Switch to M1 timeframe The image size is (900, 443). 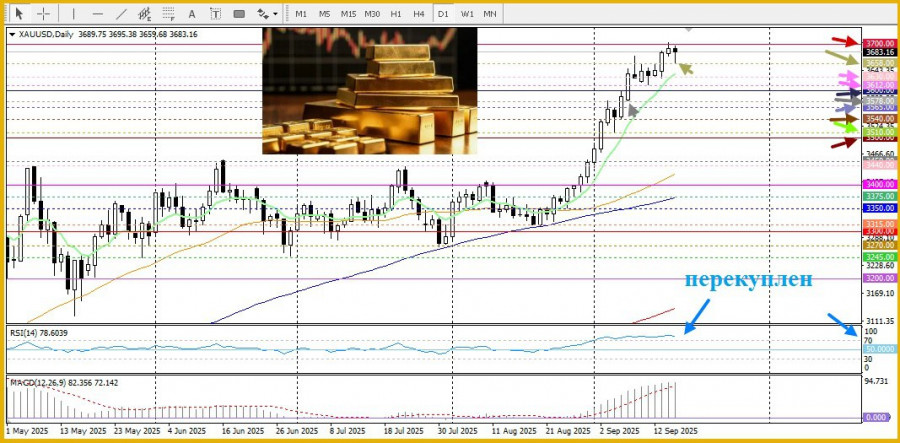(x=301, y=14)
